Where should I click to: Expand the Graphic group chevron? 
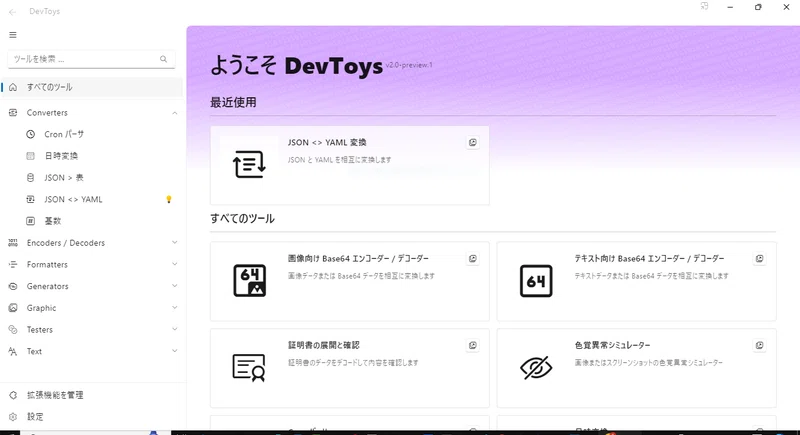coord(174,308)
